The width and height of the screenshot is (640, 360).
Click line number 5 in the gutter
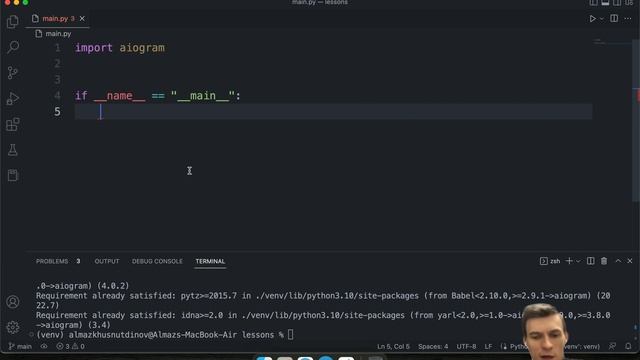(x=58, y=111)
